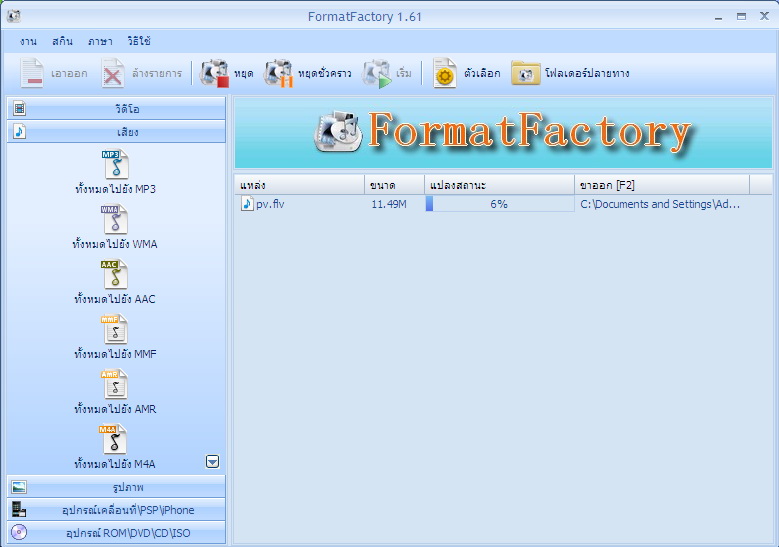This screenshot has width=779, height=547.
Task: Click the เอาออก (Remove) toolbar icon
Action: coord(32,74)
